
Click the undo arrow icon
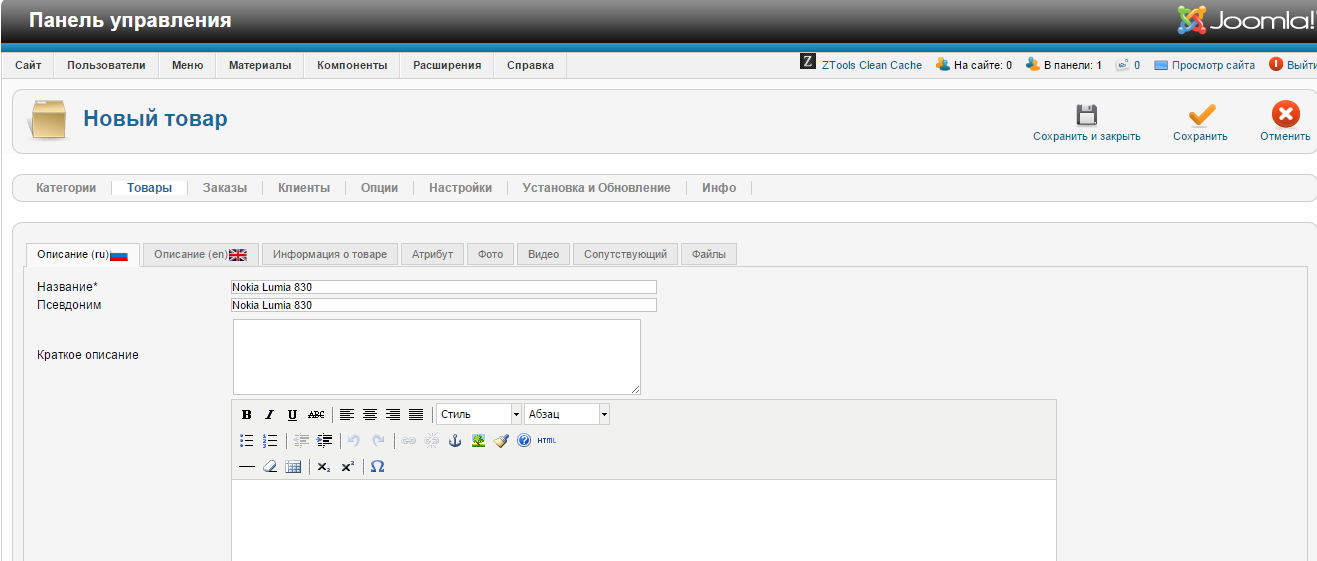pyautogui.click(x=354, y=440)
